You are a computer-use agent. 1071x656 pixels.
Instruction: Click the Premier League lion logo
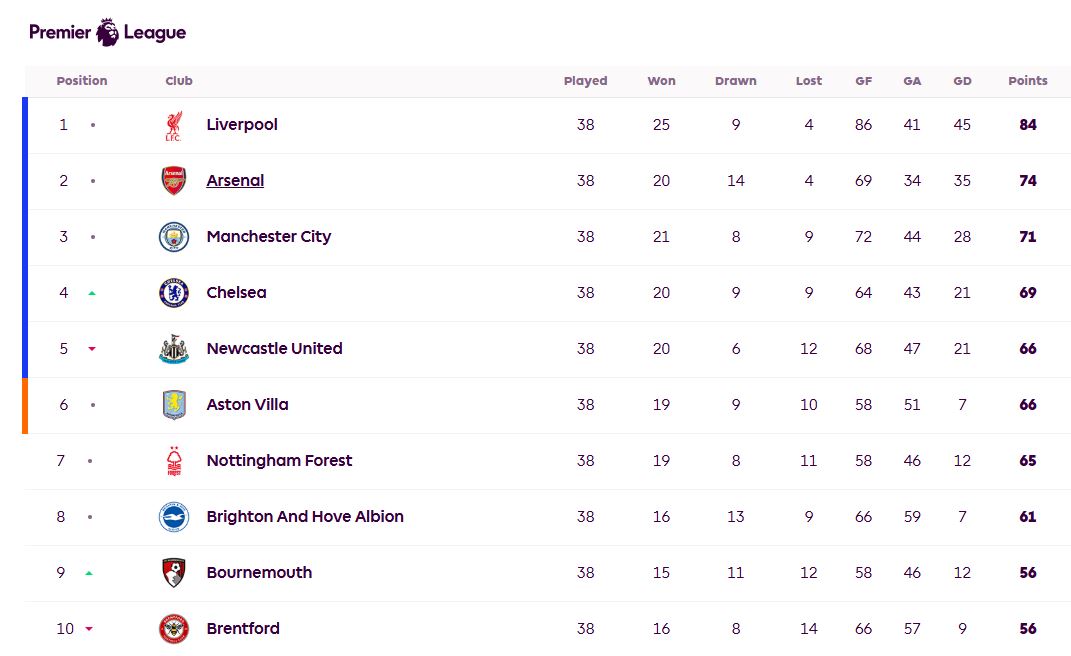(x=107, y=32)
